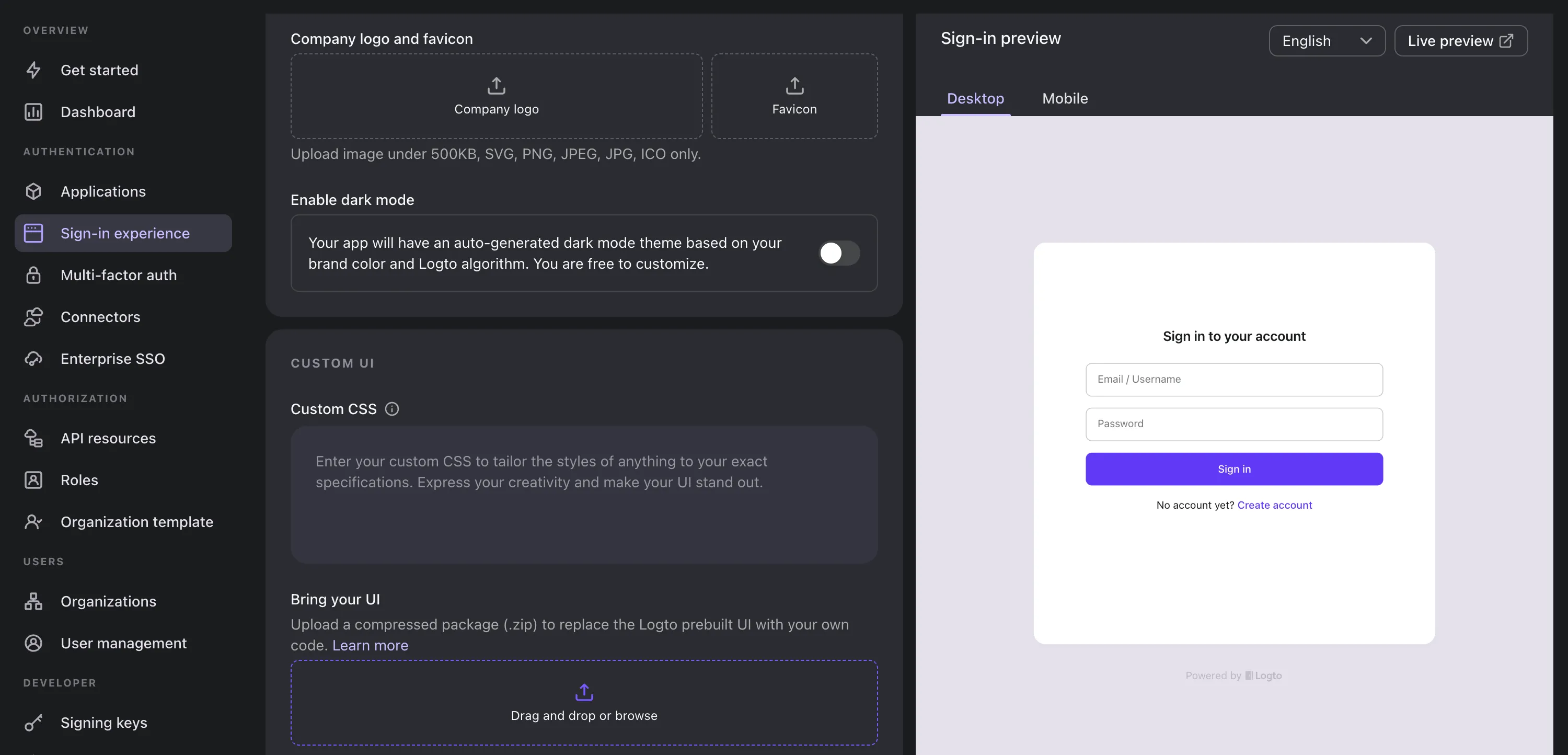Click the Connectors sidebar icon

click(x=32, y=316)
